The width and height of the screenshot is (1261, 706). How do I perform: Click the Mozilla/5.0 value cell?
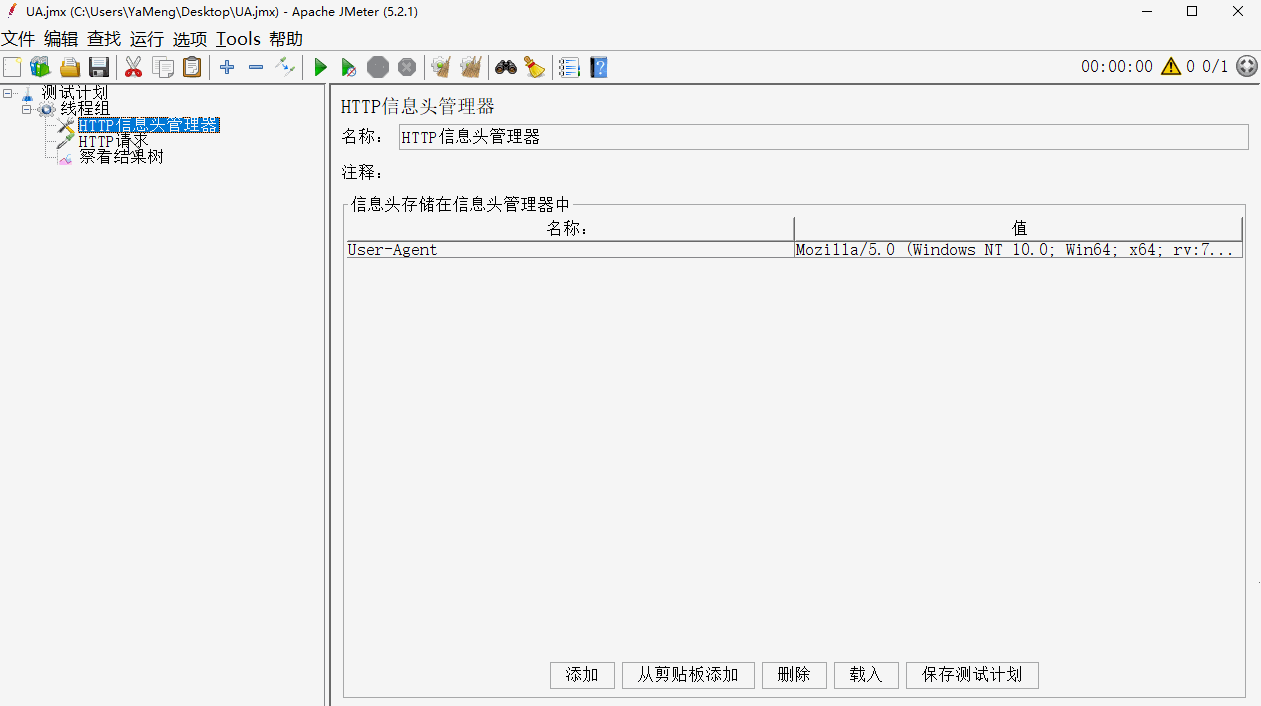coord(1018,250)
